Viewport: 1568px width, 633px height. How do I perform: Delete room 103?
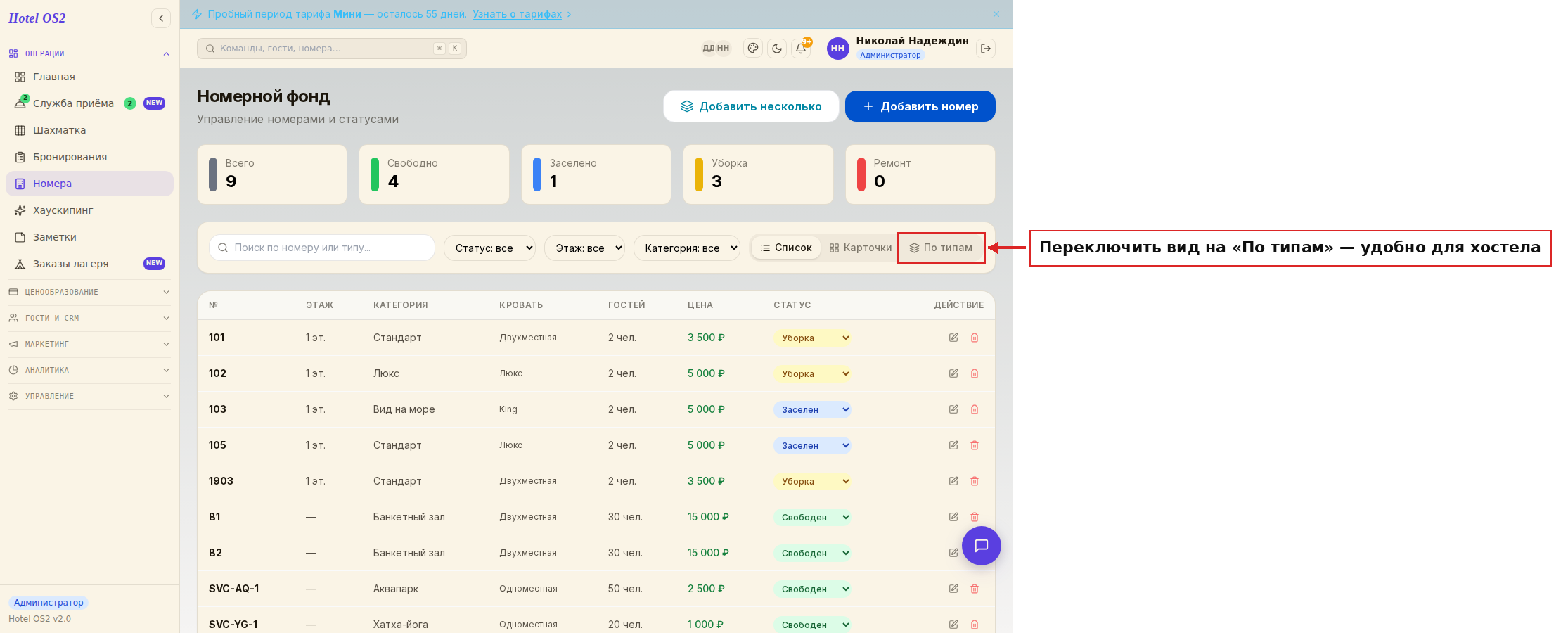click(975, 409)
